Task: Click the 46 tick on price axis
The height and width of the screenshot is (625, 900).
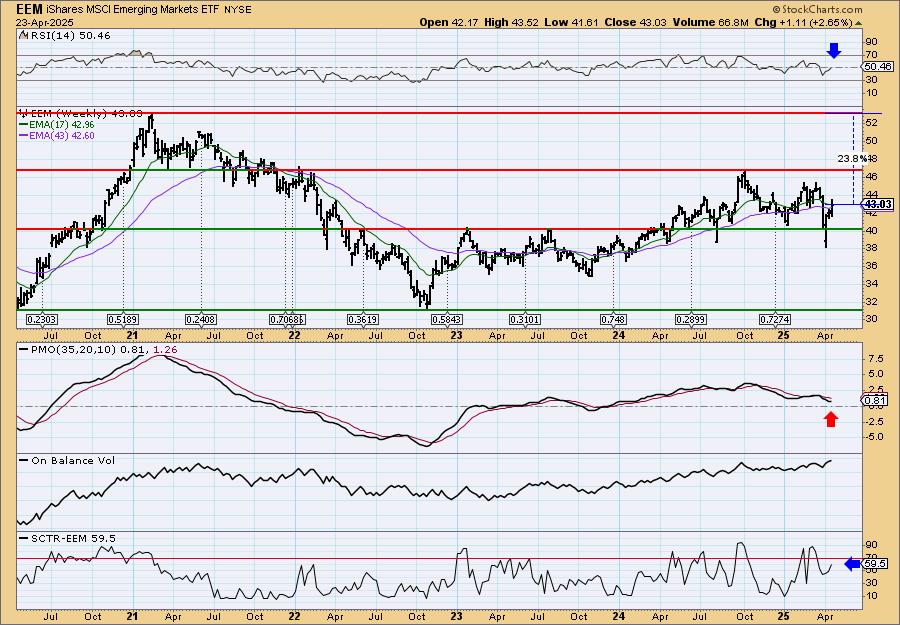Action: click(871, 177)
